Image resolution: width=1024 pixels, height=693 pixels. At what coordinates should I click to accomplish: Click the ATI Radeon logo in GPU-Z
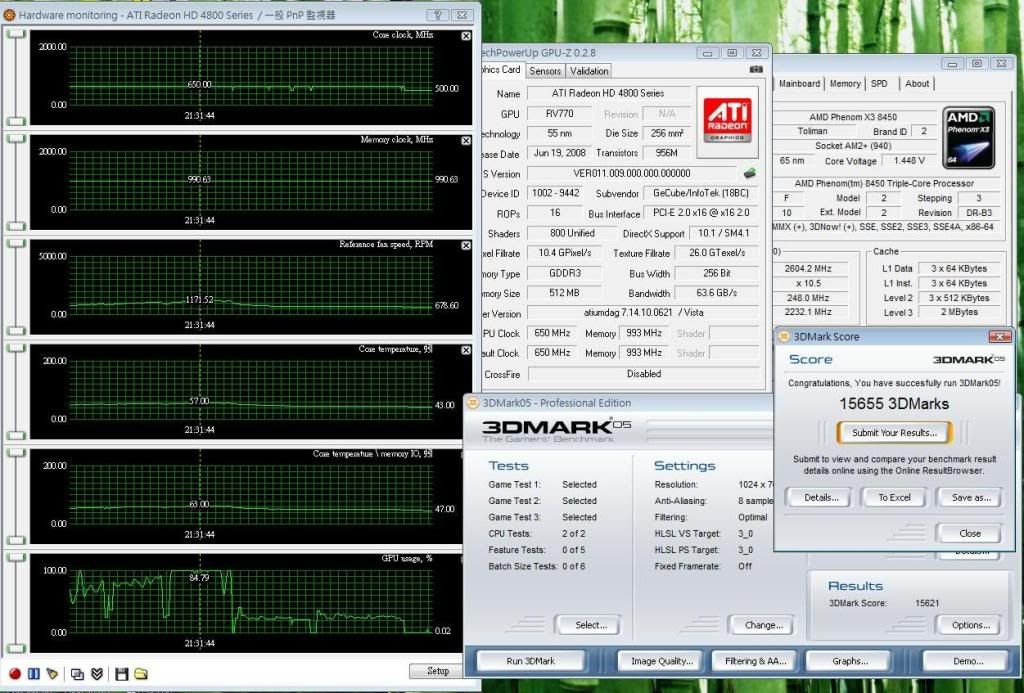[x=727, y=121]
